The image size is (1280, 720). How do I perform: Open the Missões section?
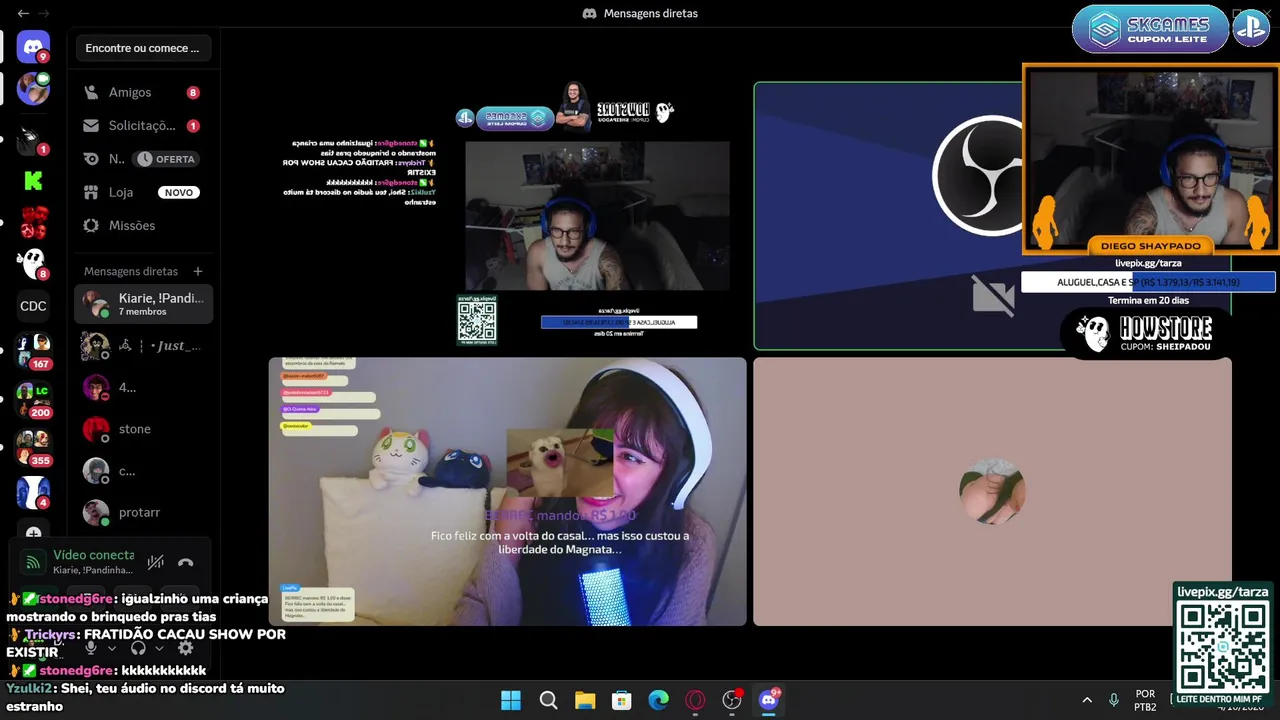point(144,225)
